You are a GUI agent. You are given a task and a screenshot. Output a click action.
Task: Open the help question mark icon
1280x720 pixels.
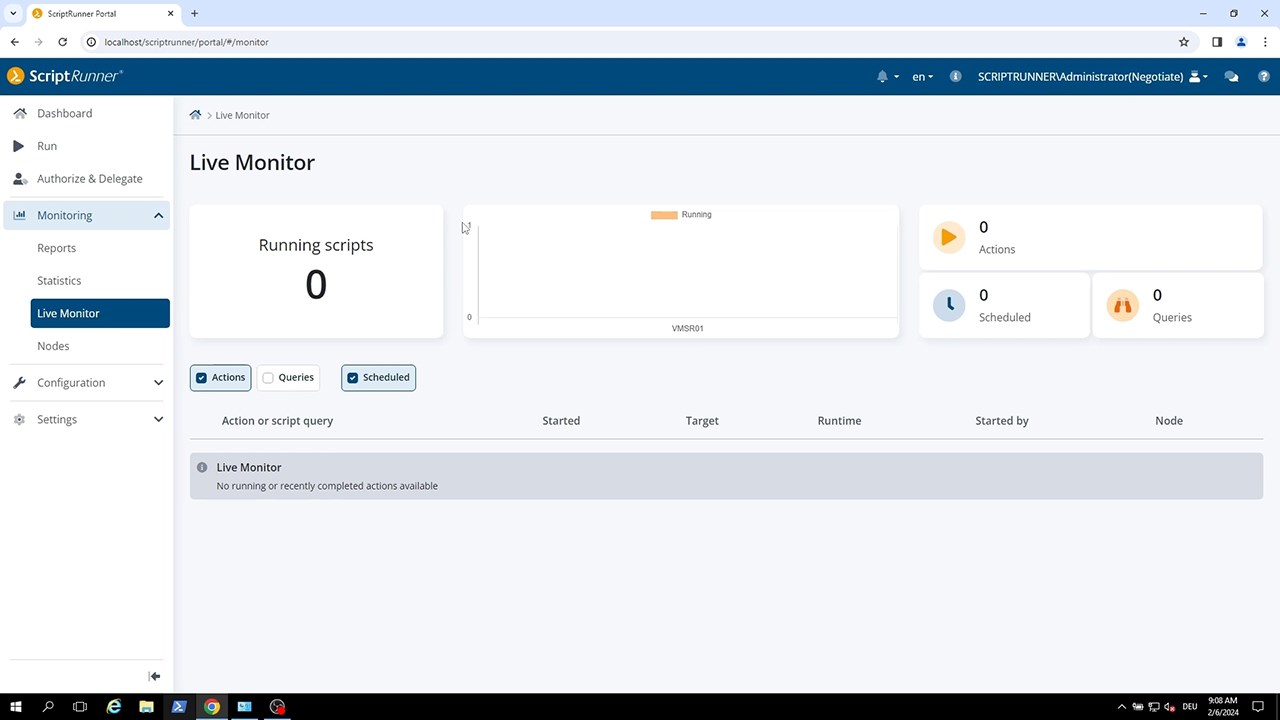coord(1264,77)
